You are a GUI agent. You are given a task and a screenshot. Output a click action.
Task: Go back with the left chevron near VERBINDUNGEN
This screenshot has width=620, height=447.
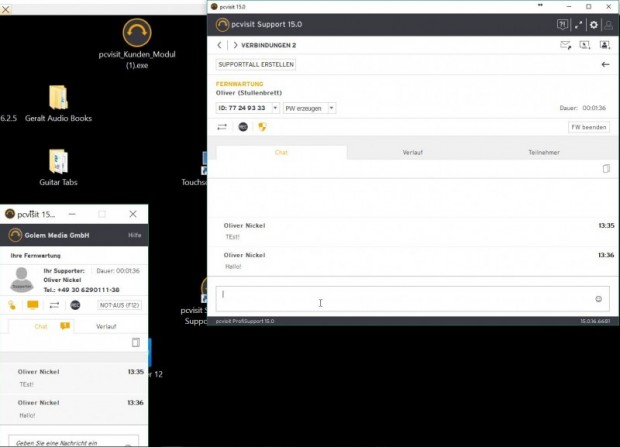tap(219, 45)
